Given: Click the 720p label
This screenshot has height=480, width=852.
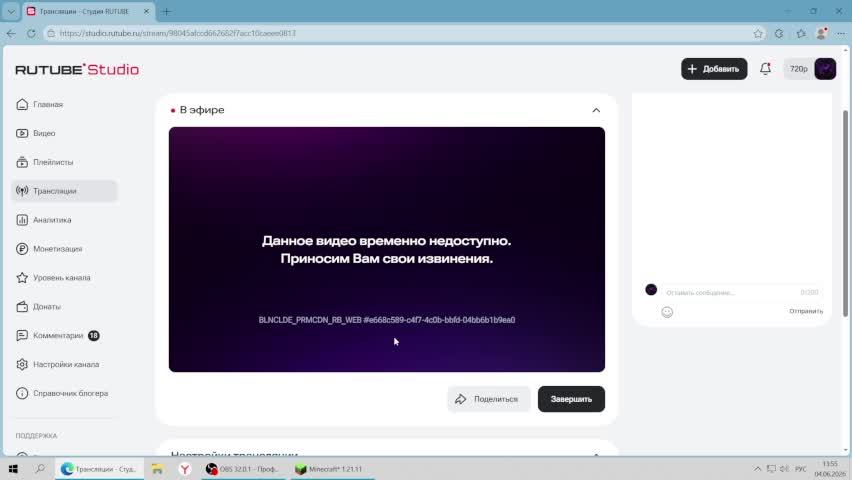Looking at the screenshot, I should [x=798, y=69].
